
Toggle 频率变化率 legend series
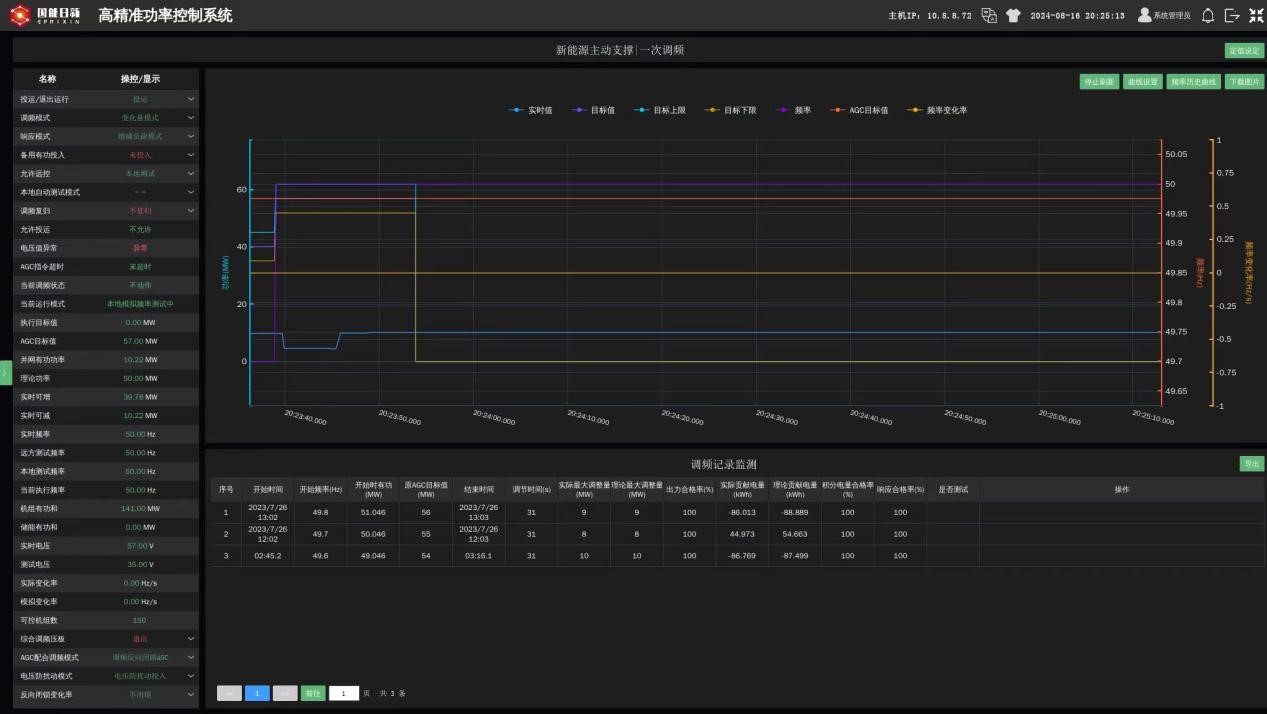tap(937, 110)
